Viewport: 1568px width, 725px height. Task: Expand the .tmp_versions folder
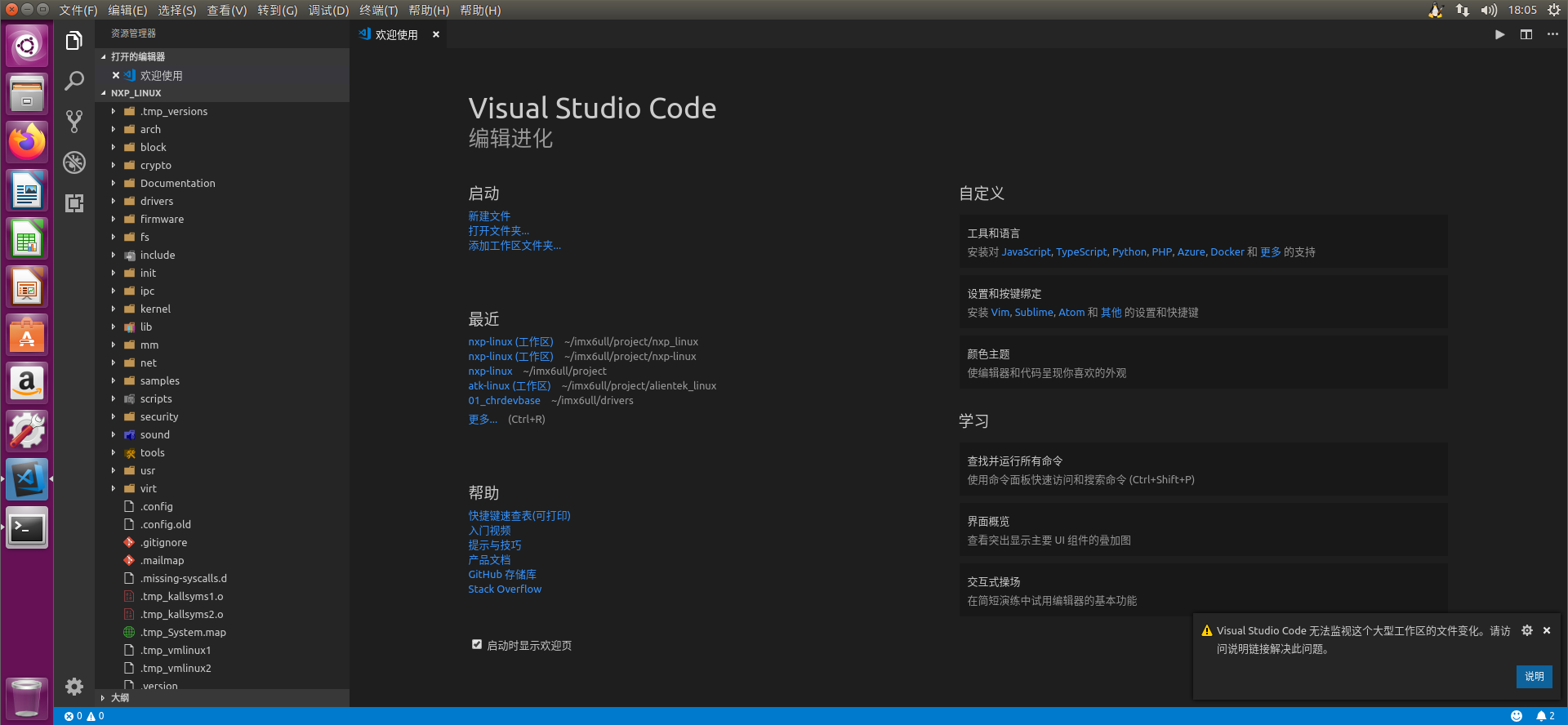pyautogui.click(x=222, y=111)
